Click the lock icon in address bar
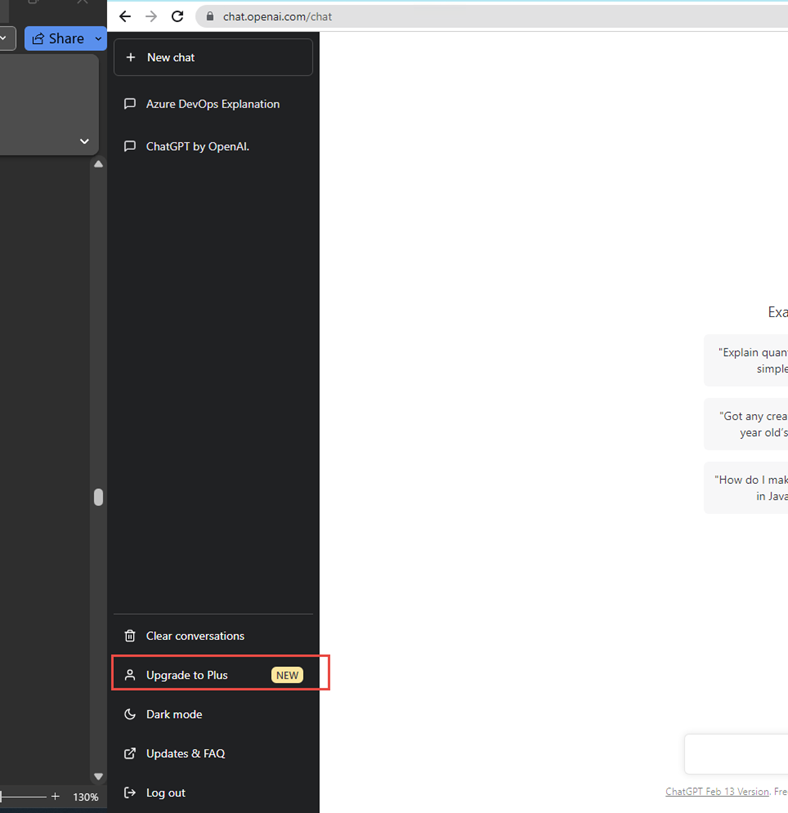Screen dimensions: 788x813 [209, 17]
